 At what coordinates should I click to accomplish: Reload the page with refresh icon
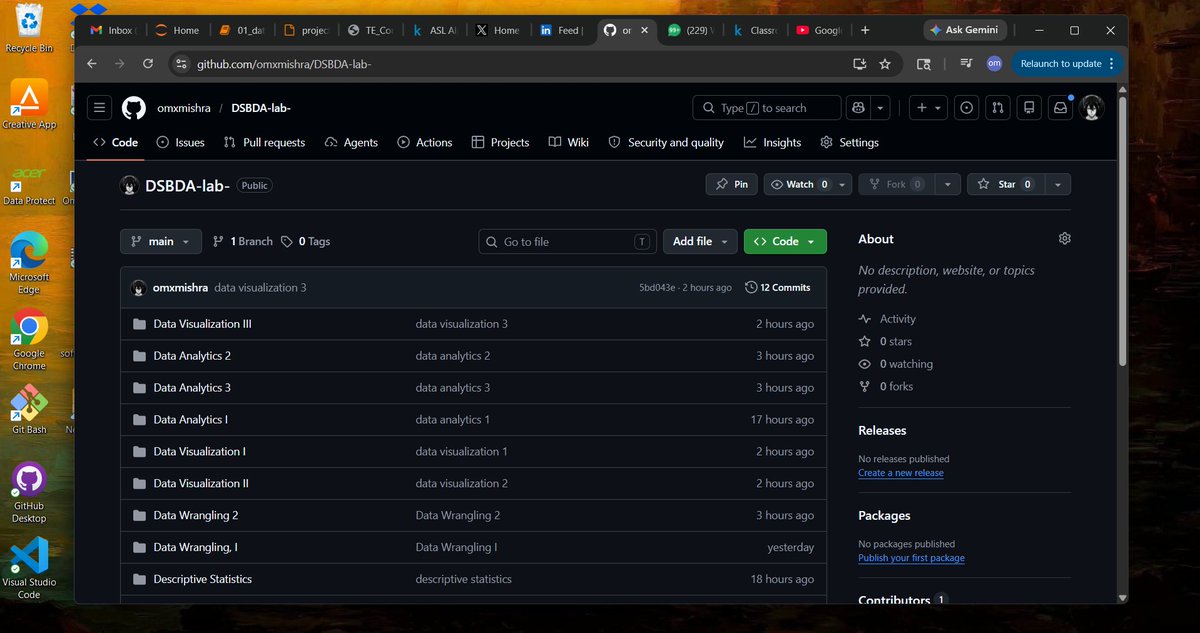click(148, 63)
